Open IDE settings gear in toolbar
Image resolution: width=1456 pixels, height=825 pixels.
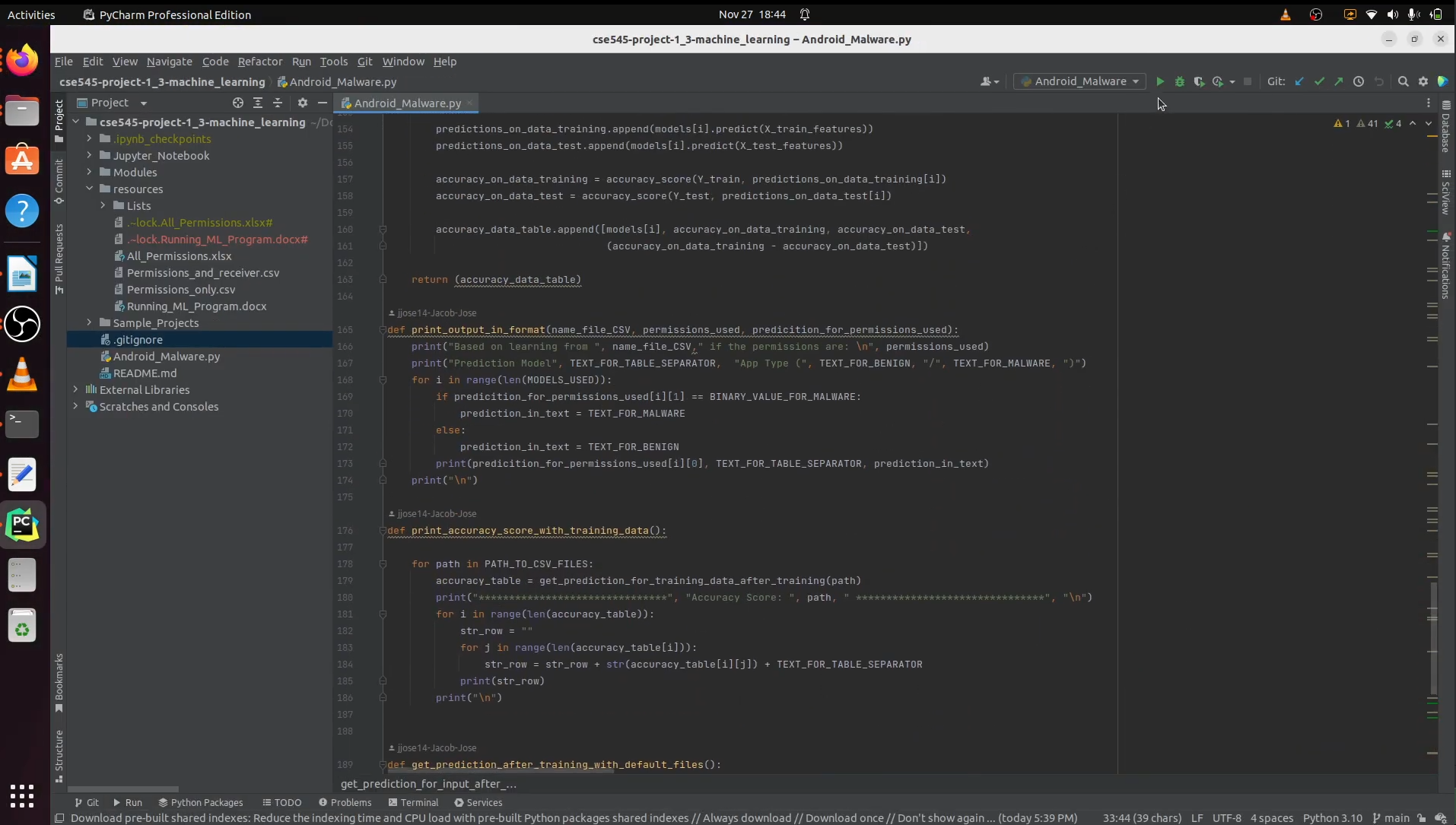point(1423,81)
